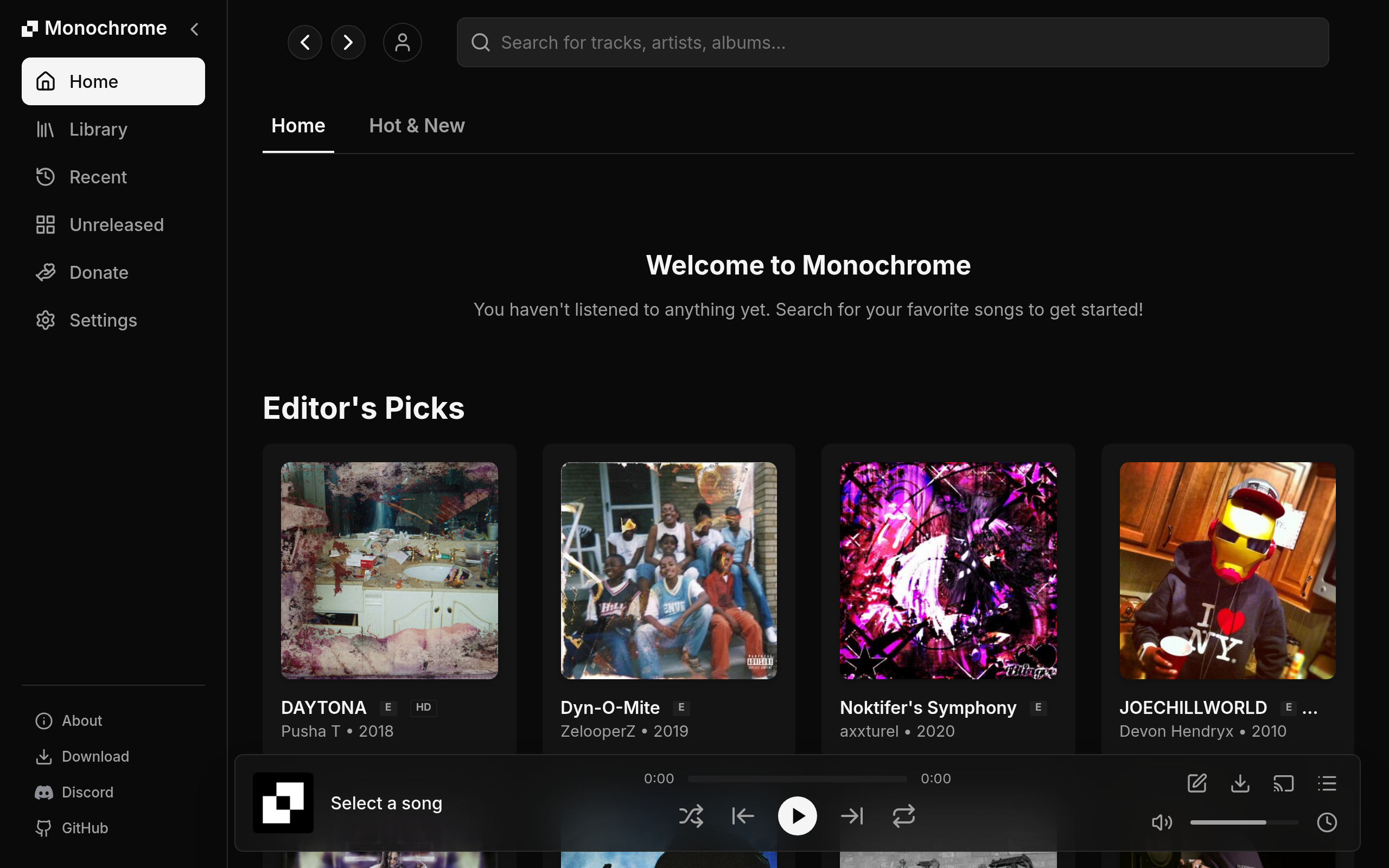Click the Monochrome logo in sidebar
This screenshot has width=1389, height=868.
(x=94, y=28)
